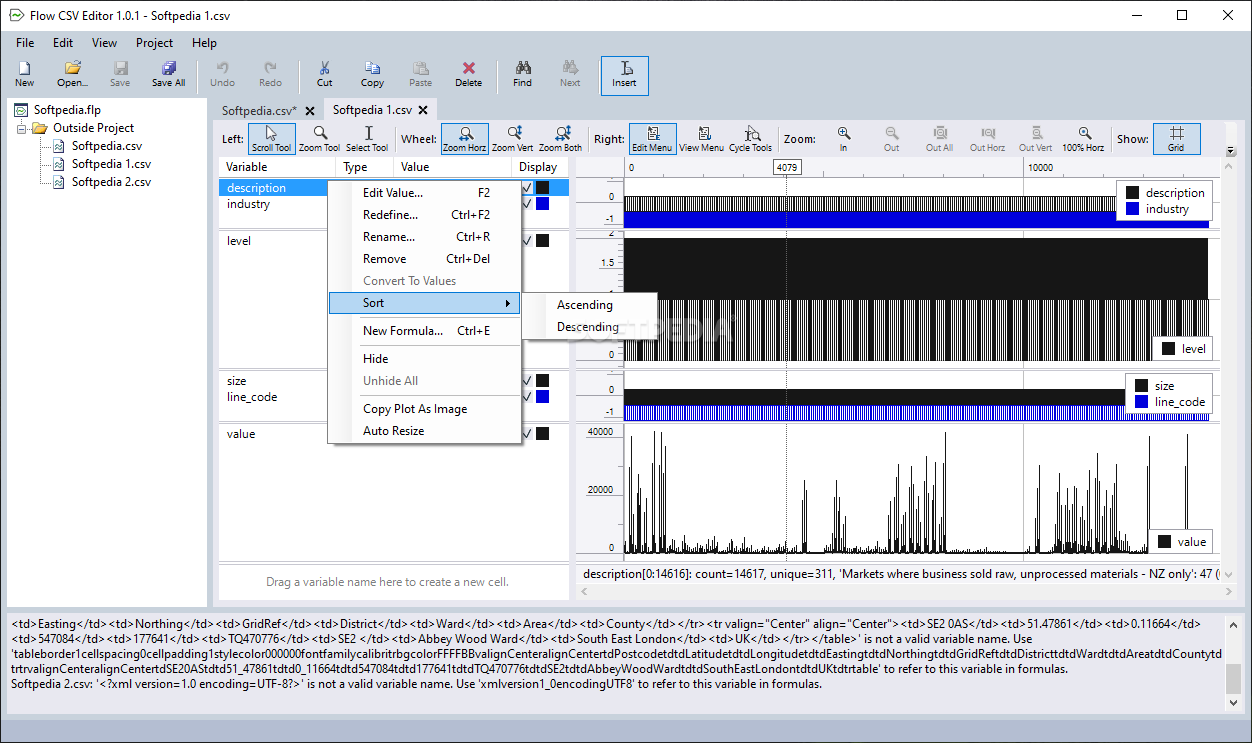Screen dimensions: 1252x743
Task: Collapse the Outside Project tree node
Action: (21, 128)
